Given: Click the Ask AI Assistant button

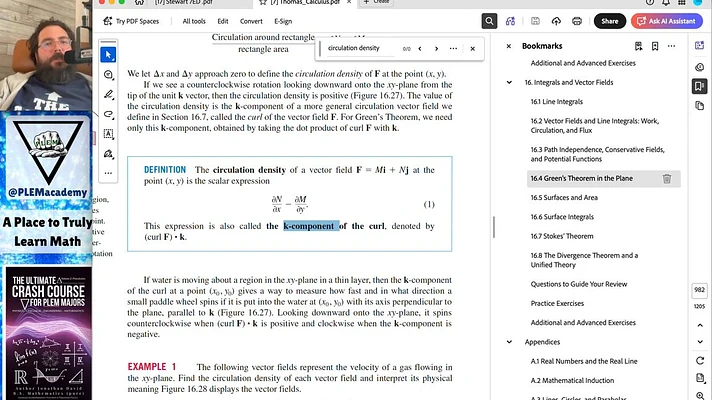Looking at the screenshot, I should pyautogui.click(x=667, y=21).
